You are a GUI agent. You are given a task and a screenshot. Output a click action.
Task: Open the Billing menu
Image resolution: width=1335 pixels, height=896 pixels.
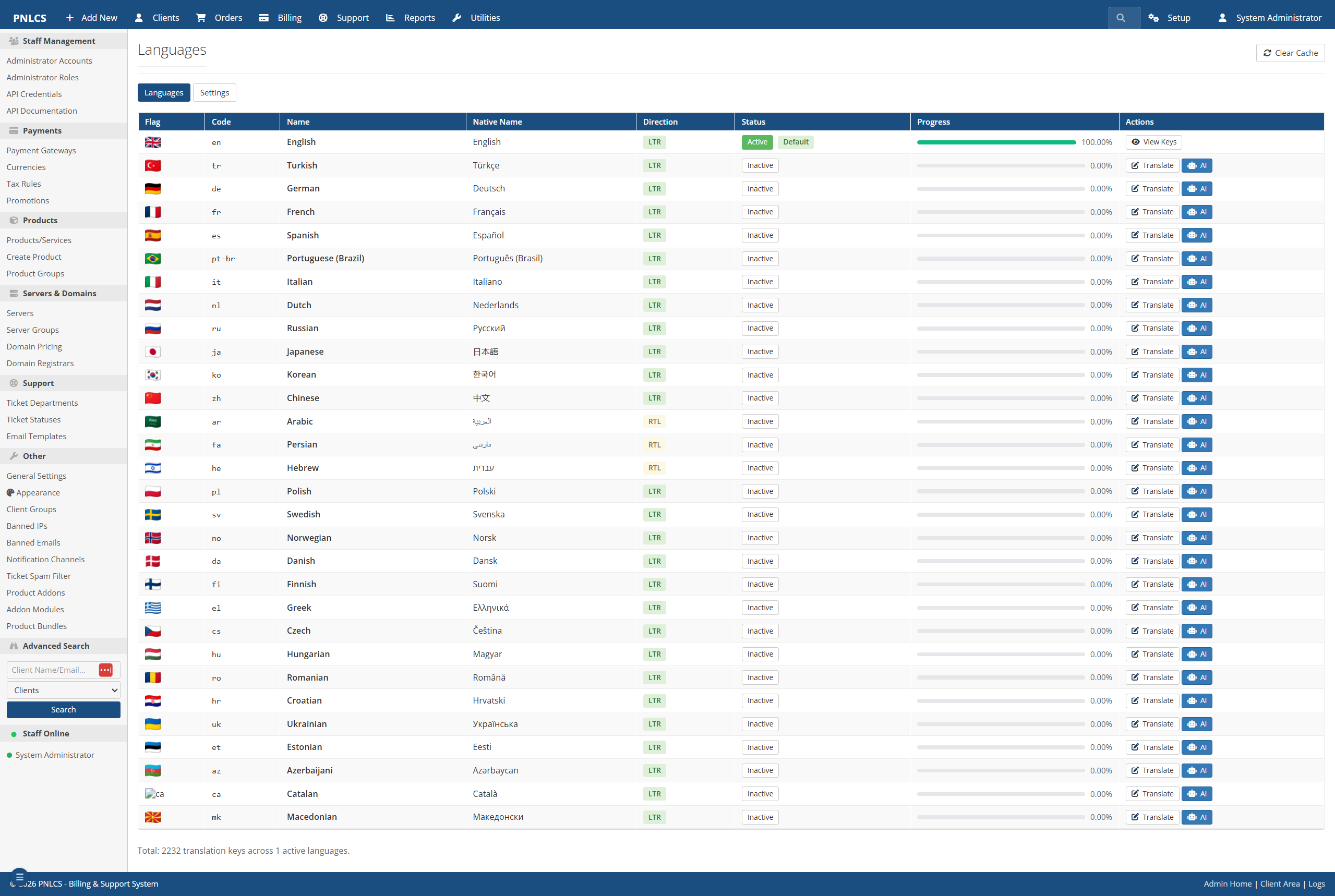(x=280, y=18)
